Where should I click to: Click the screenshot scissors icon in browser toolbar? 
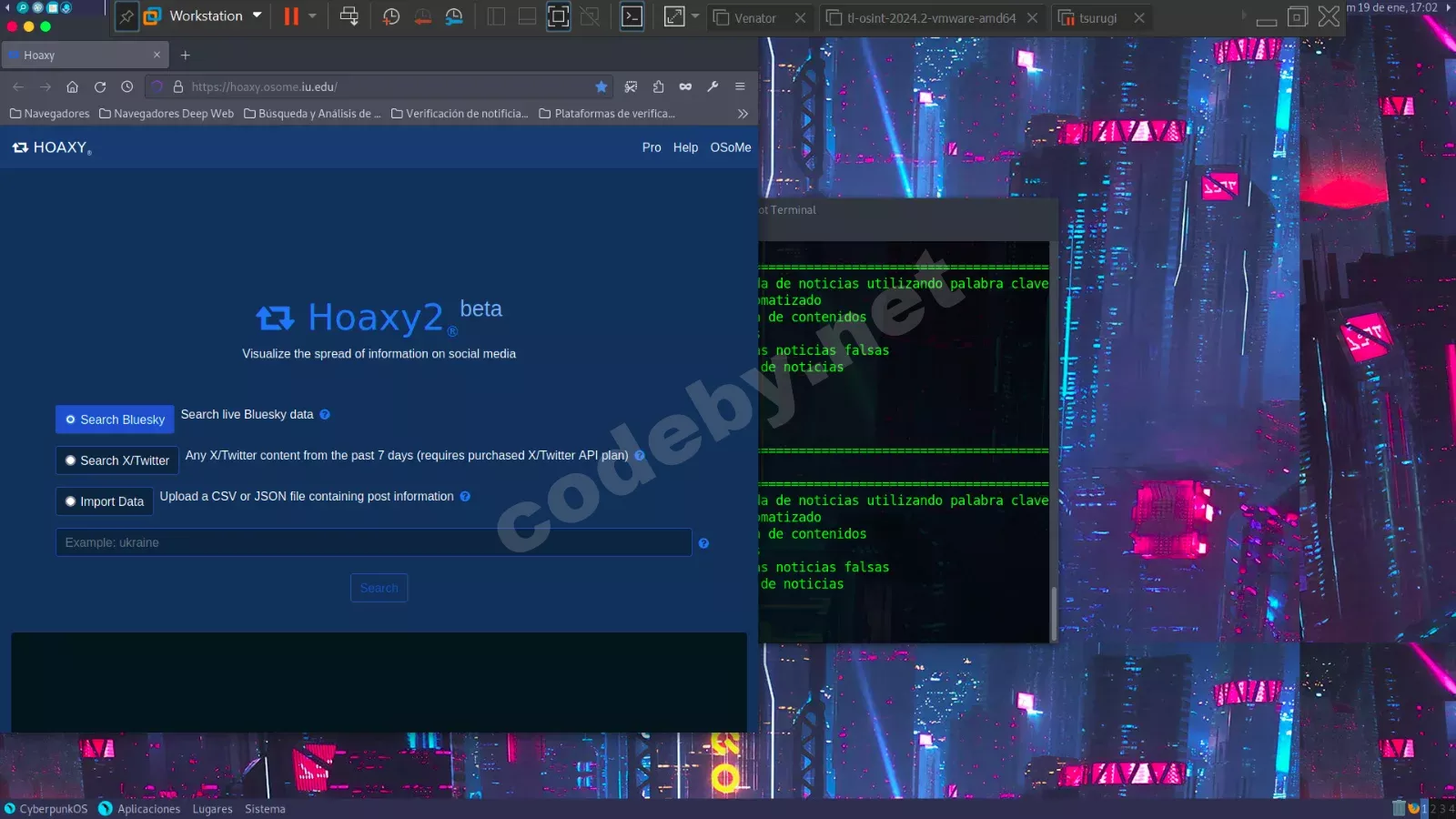click(631, 86)
